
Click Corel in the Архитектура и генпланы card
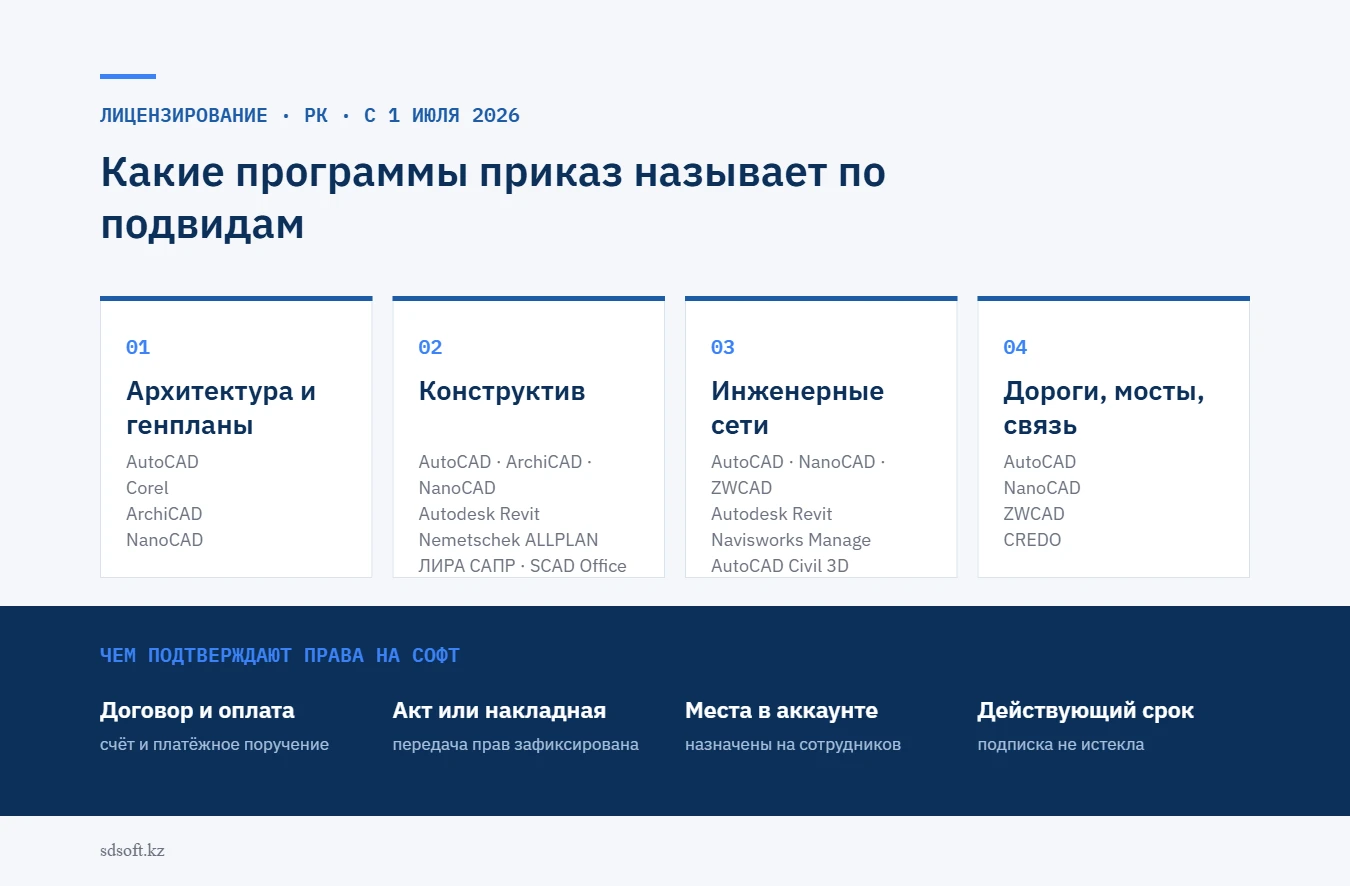[x=147, y=488]
